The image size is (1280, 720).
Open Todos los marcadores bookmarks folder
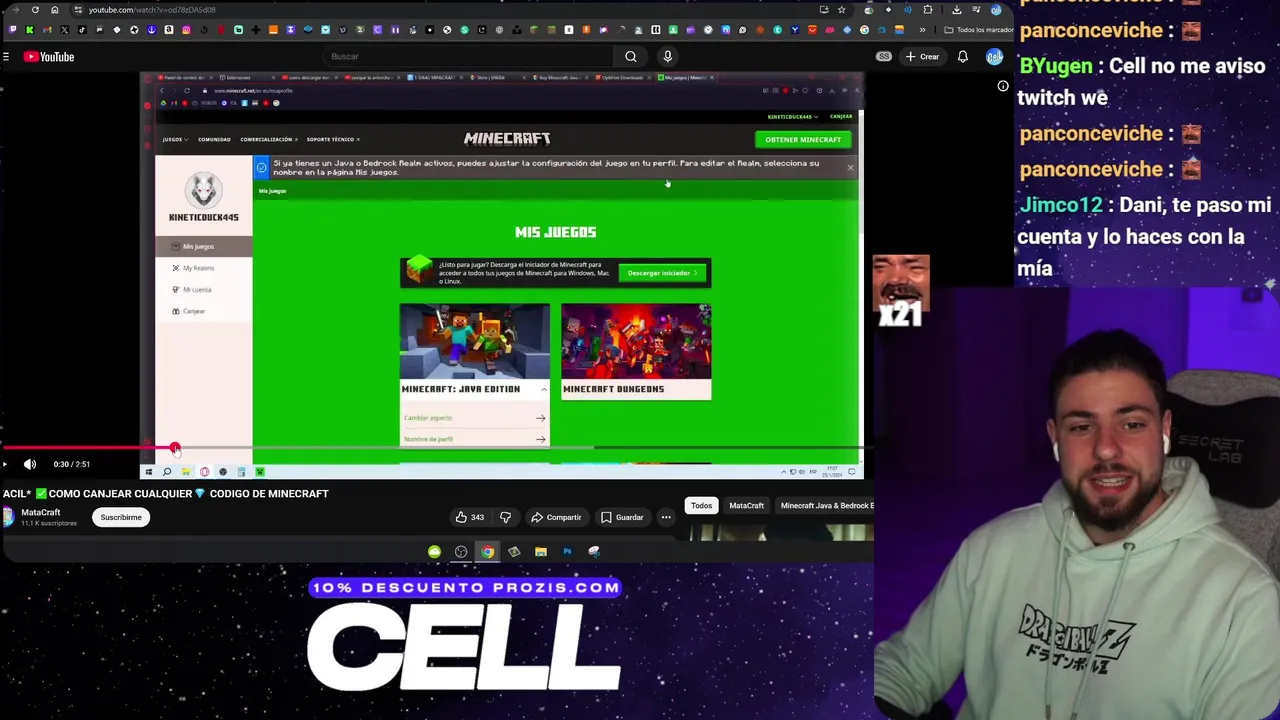click(x=980, y=30)
